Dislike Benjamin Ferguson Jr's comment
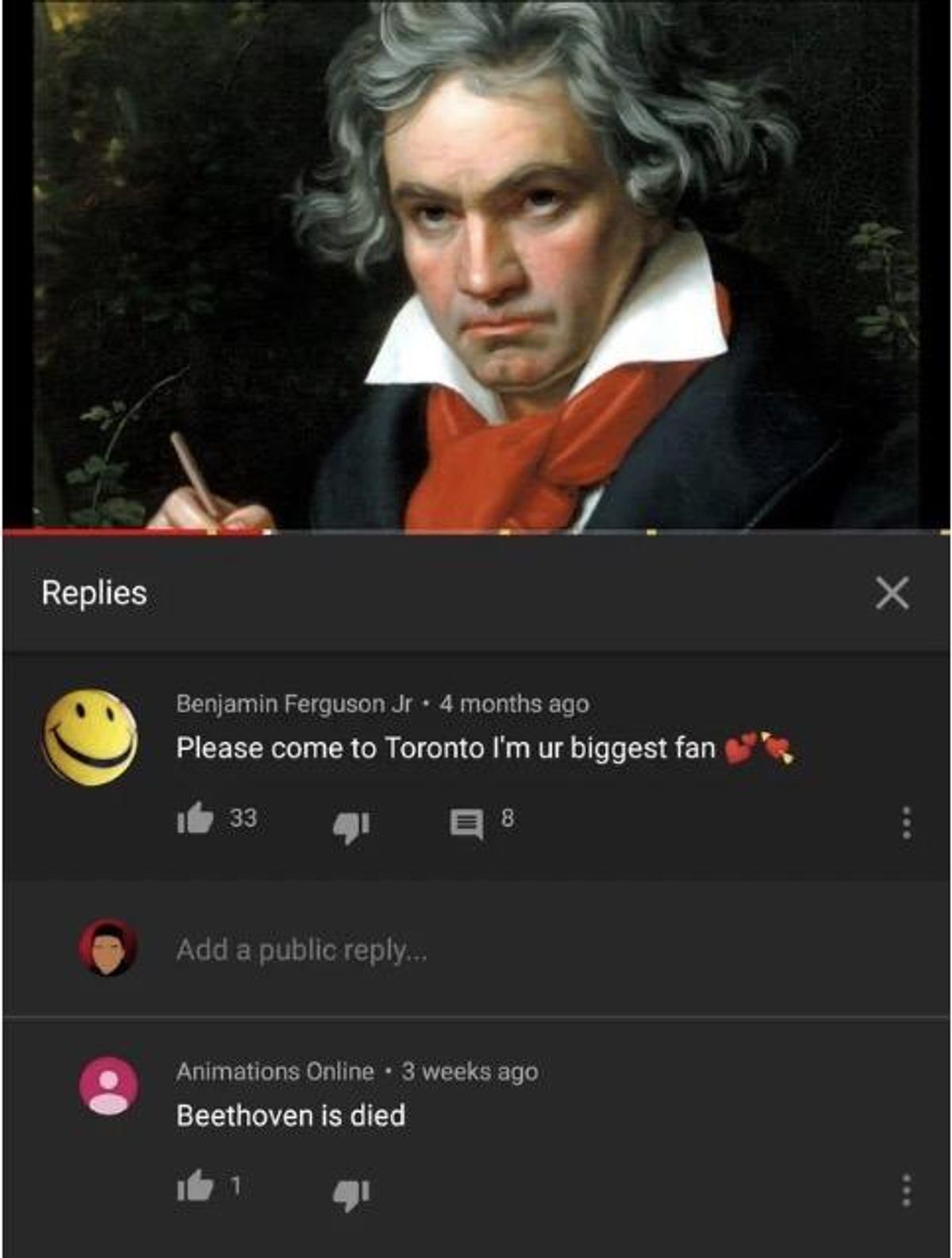952x1258 pixels. tap(351, 826)
